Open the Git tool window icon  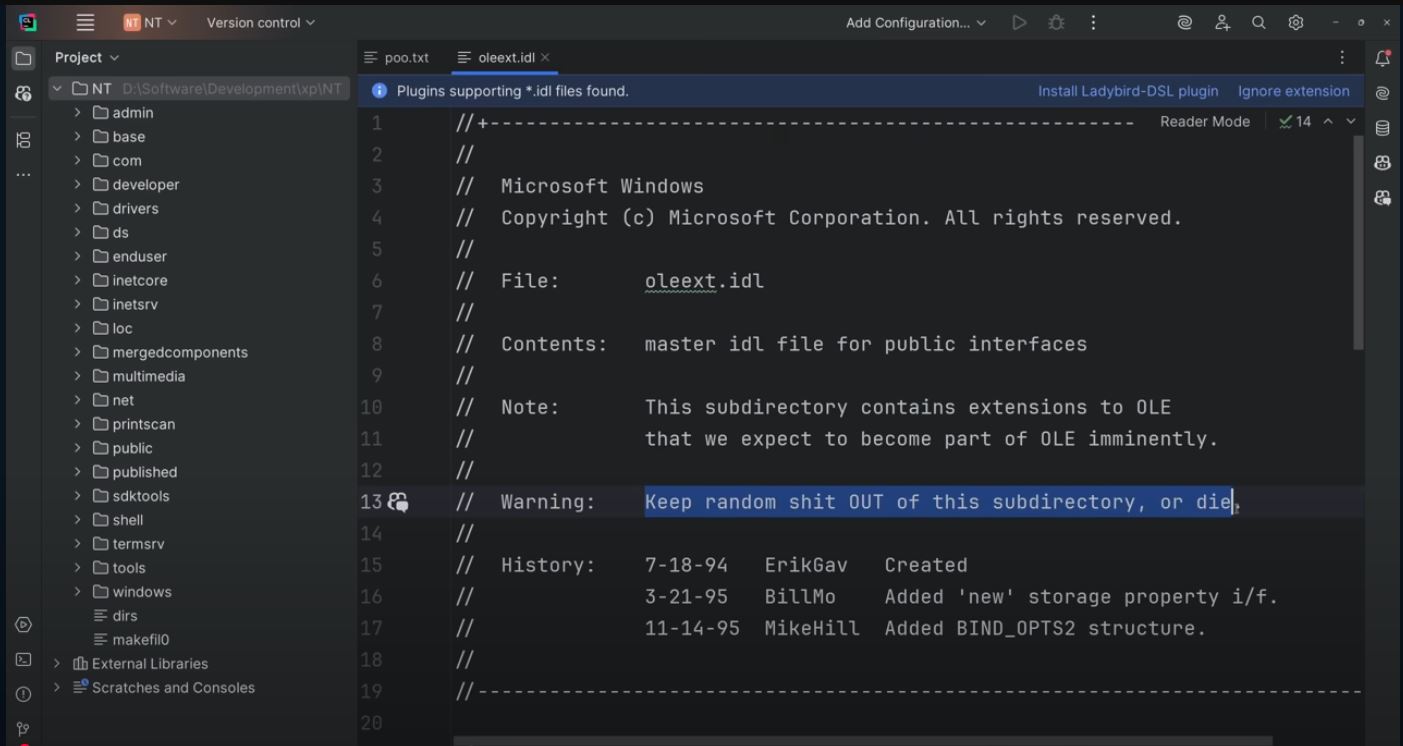[x=23, y=729]
